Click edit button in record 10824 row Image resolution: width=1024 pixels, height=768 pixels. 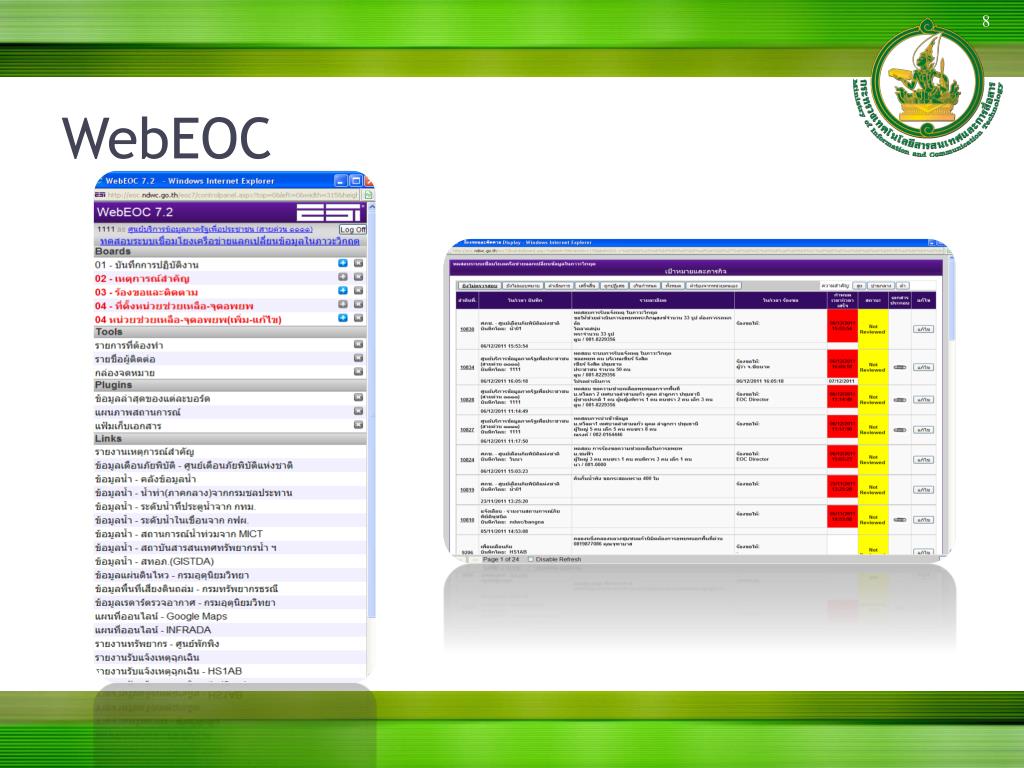(x=923, y=460)
